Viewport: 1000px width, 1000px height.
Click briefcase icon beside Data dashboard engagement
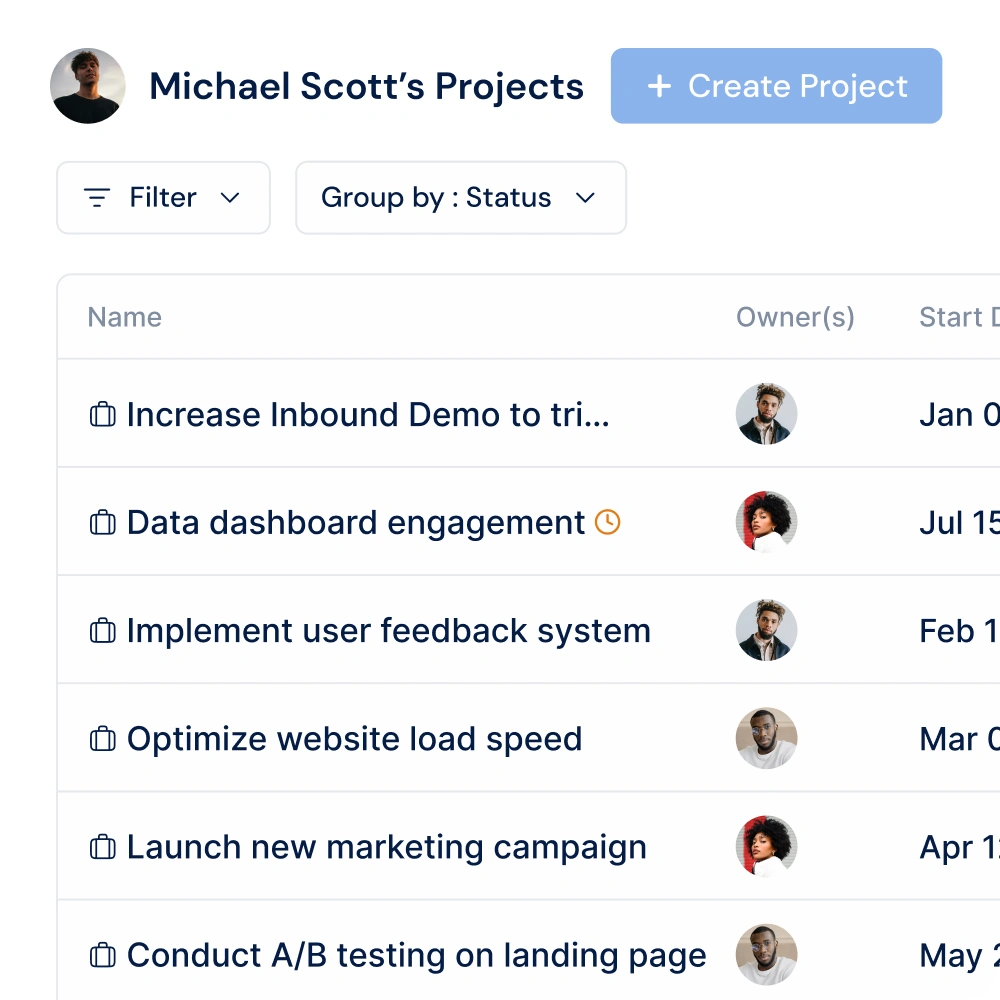[x=102, y=522]
